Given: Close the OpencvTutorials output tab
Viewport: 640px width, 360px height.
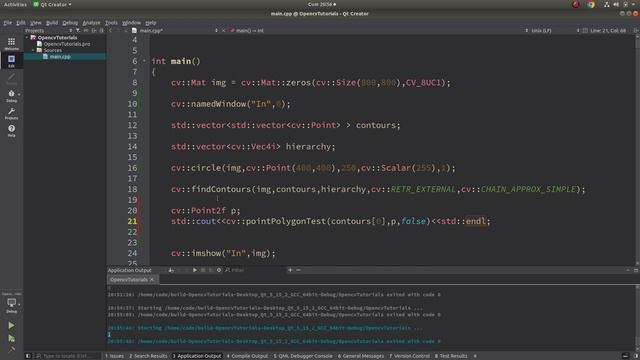Looking at the screenshot, I should [x=152, y=280].
